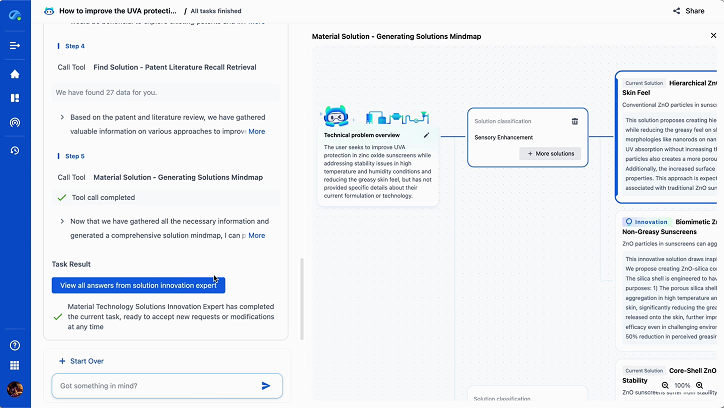Go to Home in the sidebar
The image size is (724, 408).
tap(15, 74)
